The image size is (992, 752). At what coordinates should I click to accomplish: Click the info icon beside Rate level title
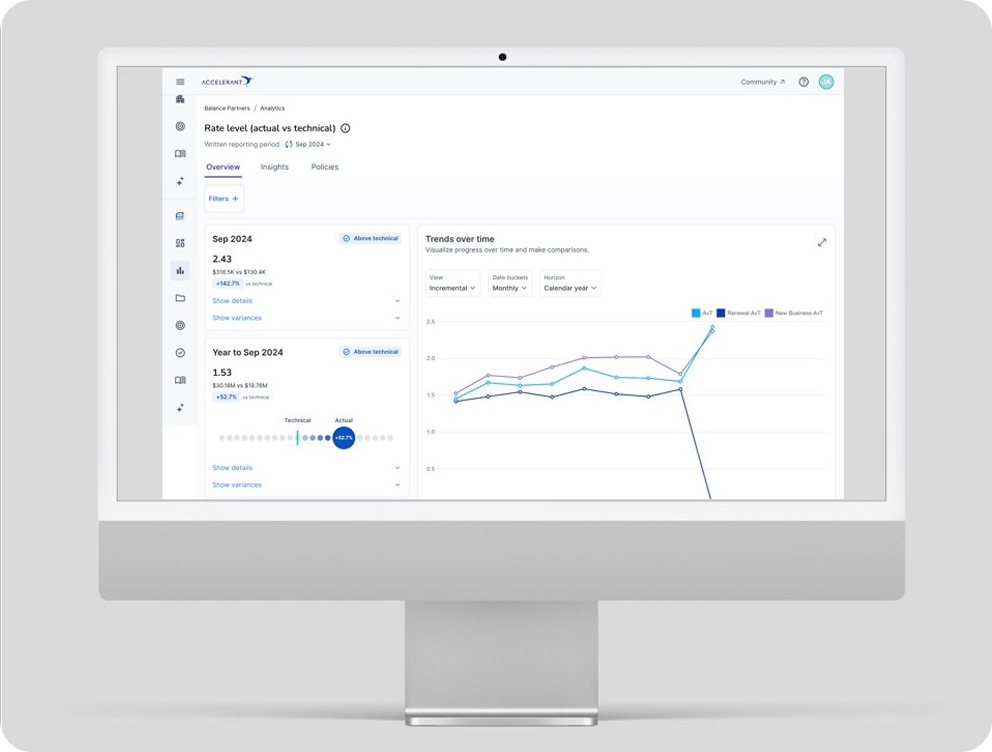345,128
